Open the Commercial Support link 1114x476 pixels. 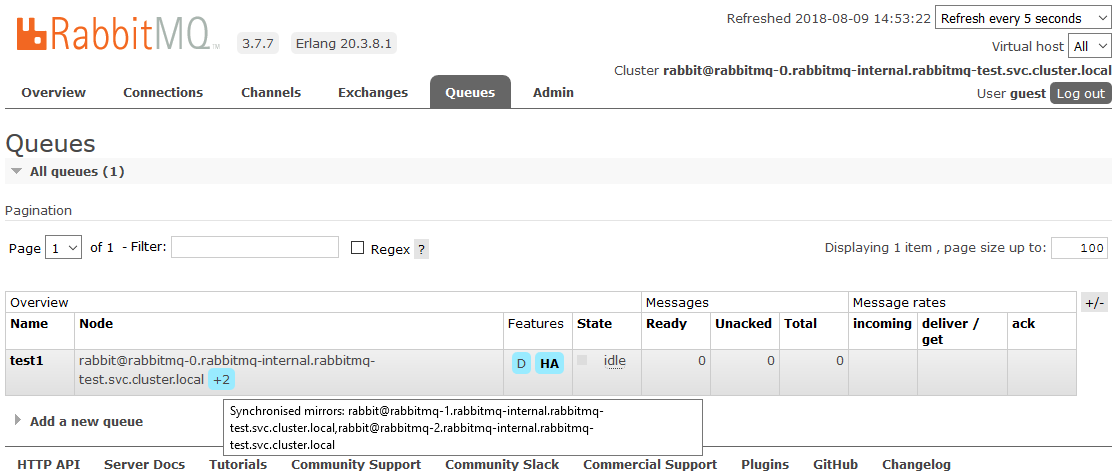click(650, 465)
